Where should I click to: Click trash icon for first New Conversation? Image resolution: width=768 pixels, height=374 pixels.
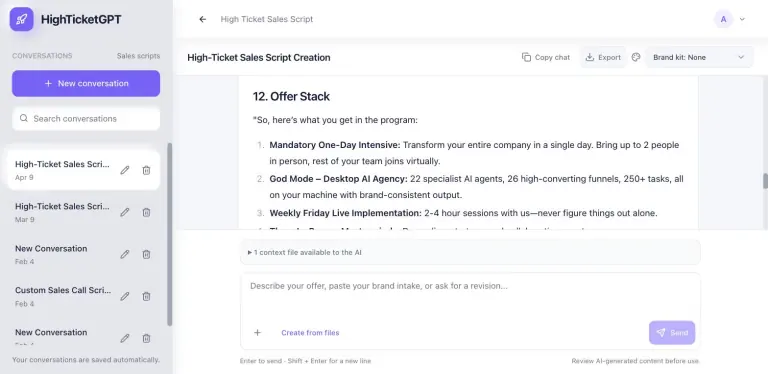pos(146,254)
